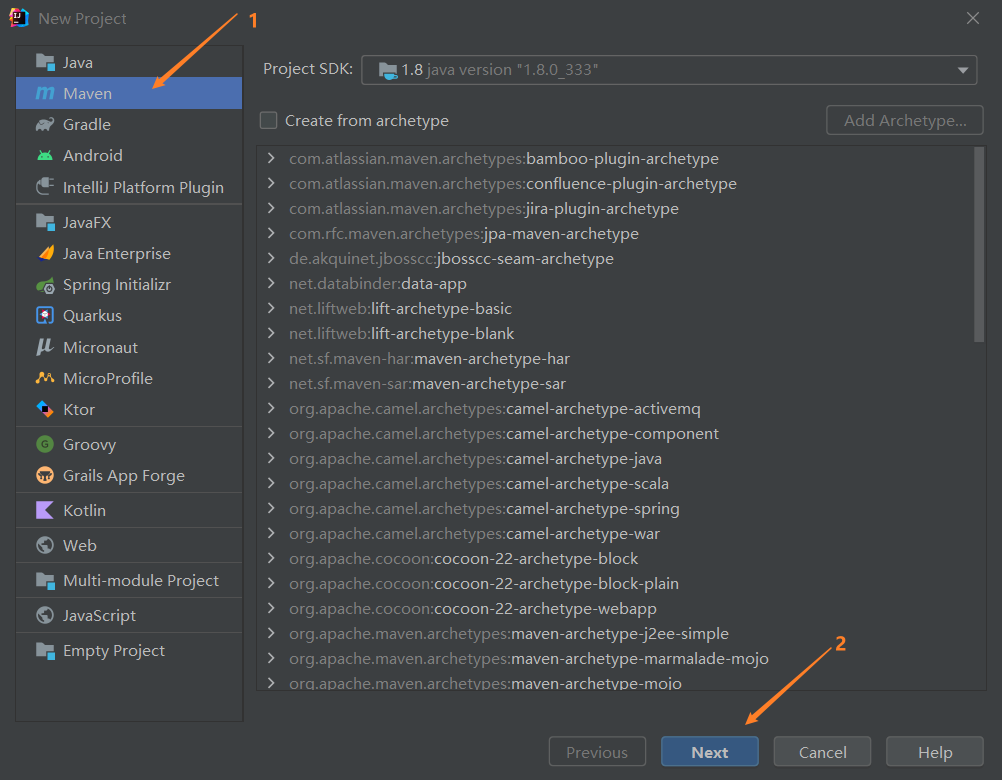Choose the Gradle elephant icon
Viewport: 1002px width, 780px height.
click(45, 125)
